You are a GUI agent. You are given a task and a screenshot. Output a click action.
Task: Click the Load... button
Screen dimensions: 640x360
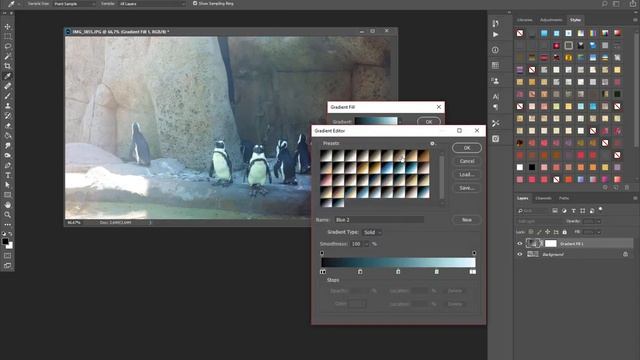click(x=467, y=174)
